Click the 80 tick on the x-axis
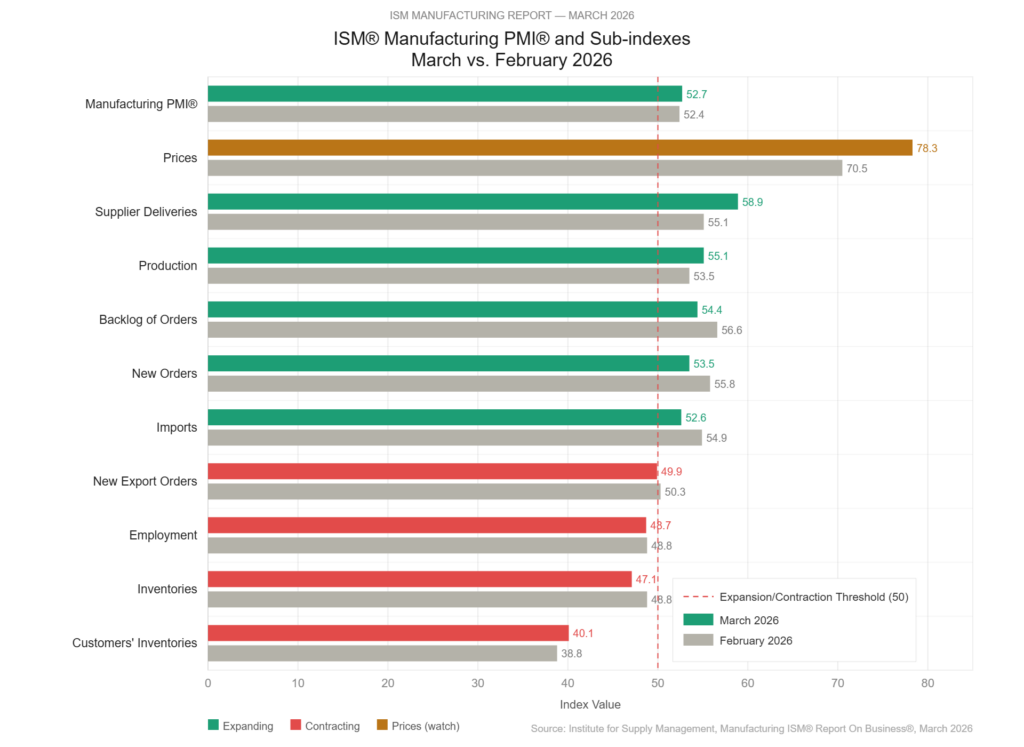Screen dimensions: 1024x747 [927, 684]
